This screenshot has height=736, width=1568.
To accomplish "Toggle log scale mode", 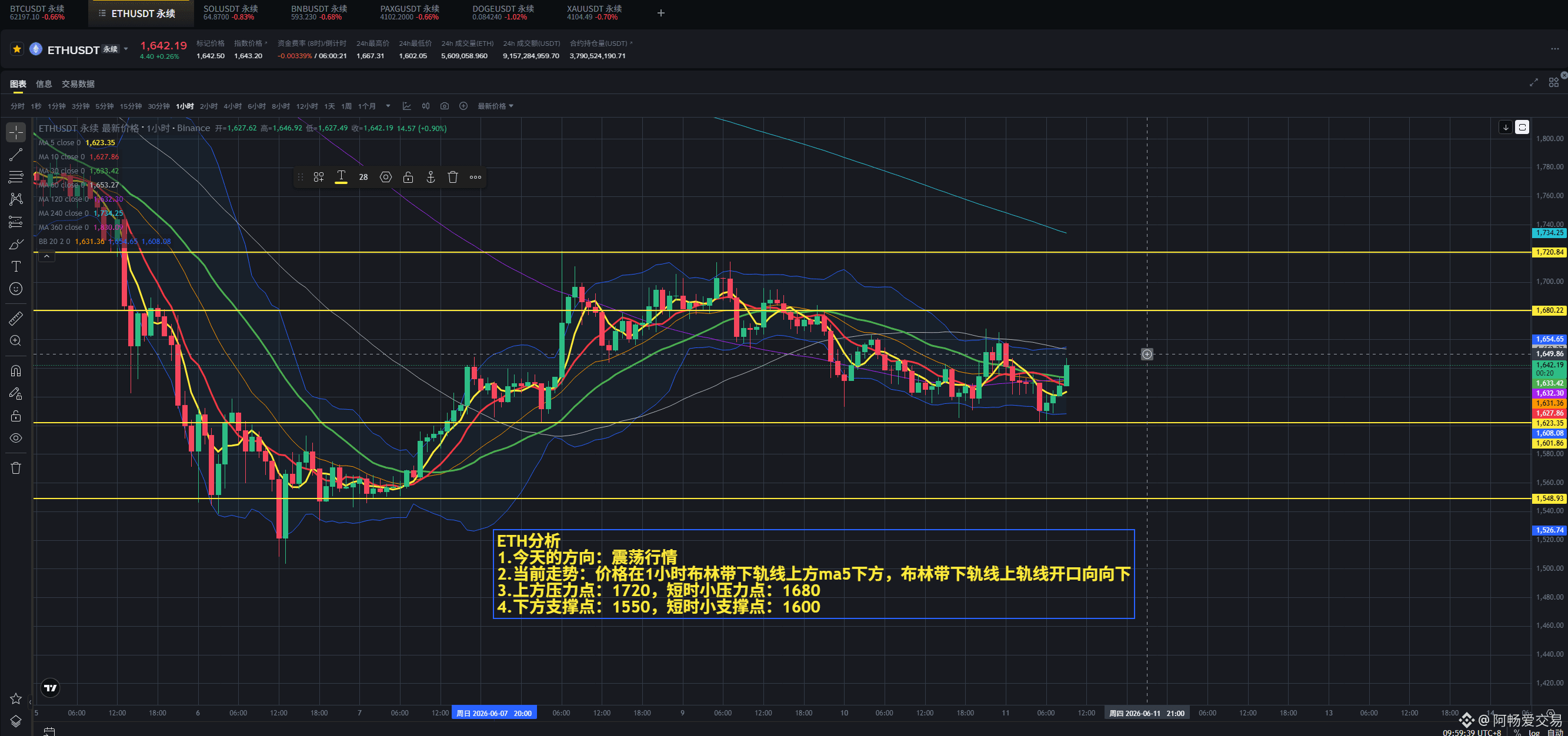I will pyautogui.click(x=1534, y=732).
